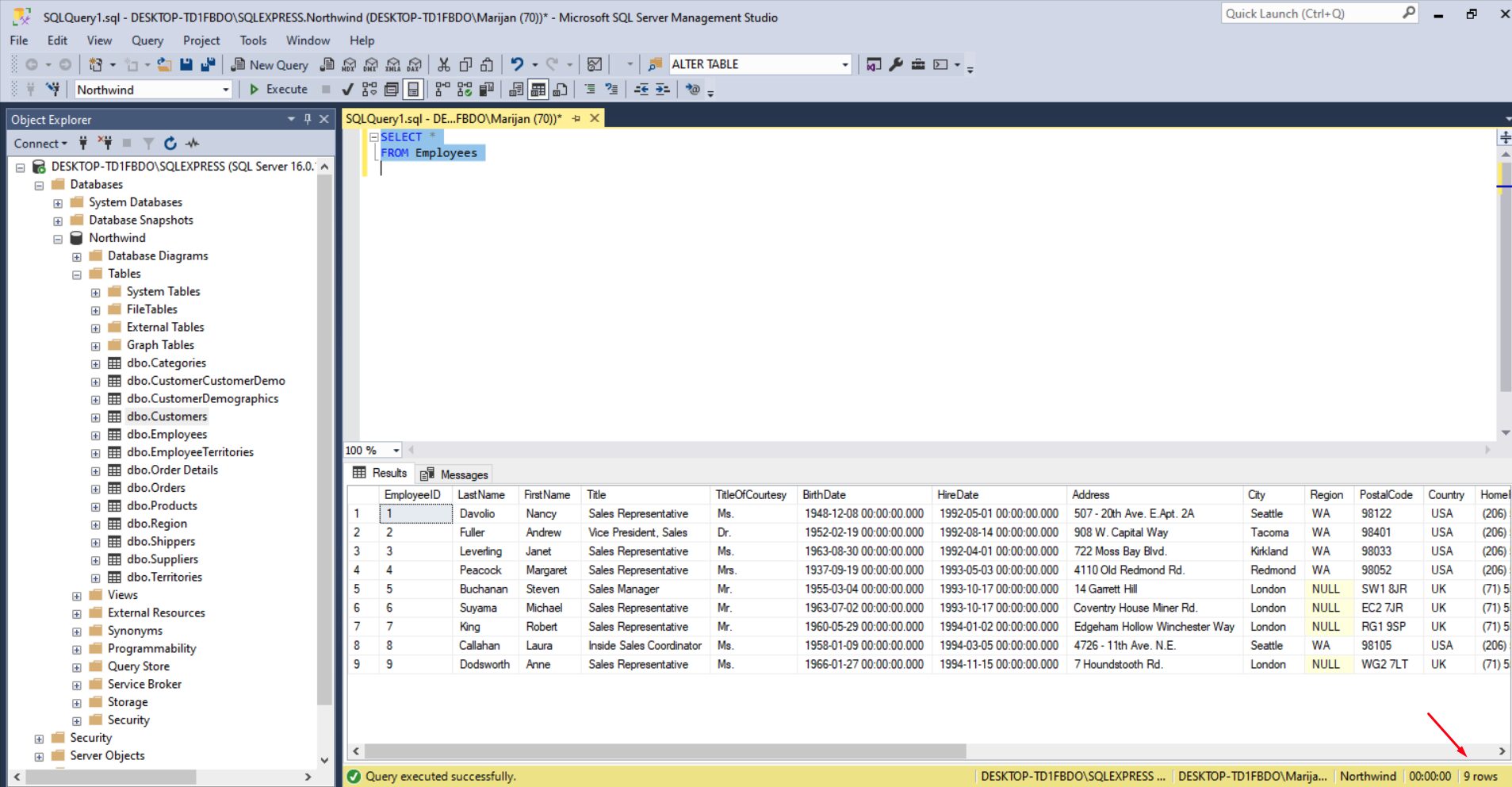Screen dimensions: 1512x787
Task: Close the SQLQuery1.sql tab
Action: click(594, 118)
